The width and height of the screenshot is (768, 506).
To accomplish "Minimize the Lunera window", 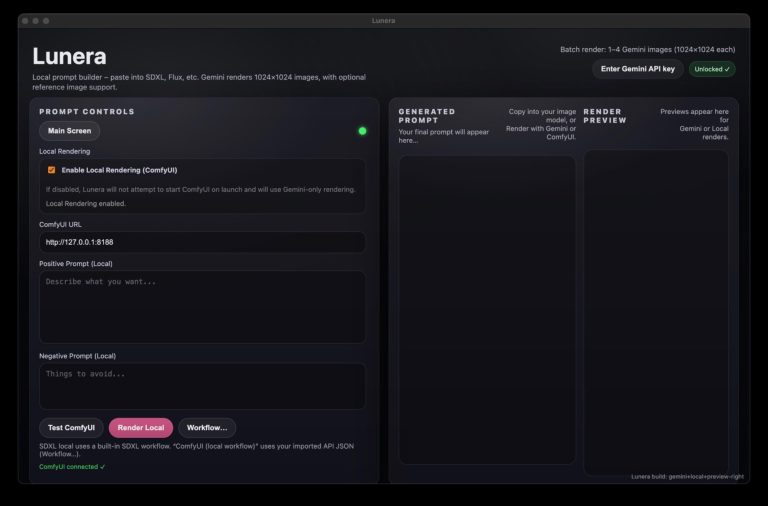I will click(38, 20).
